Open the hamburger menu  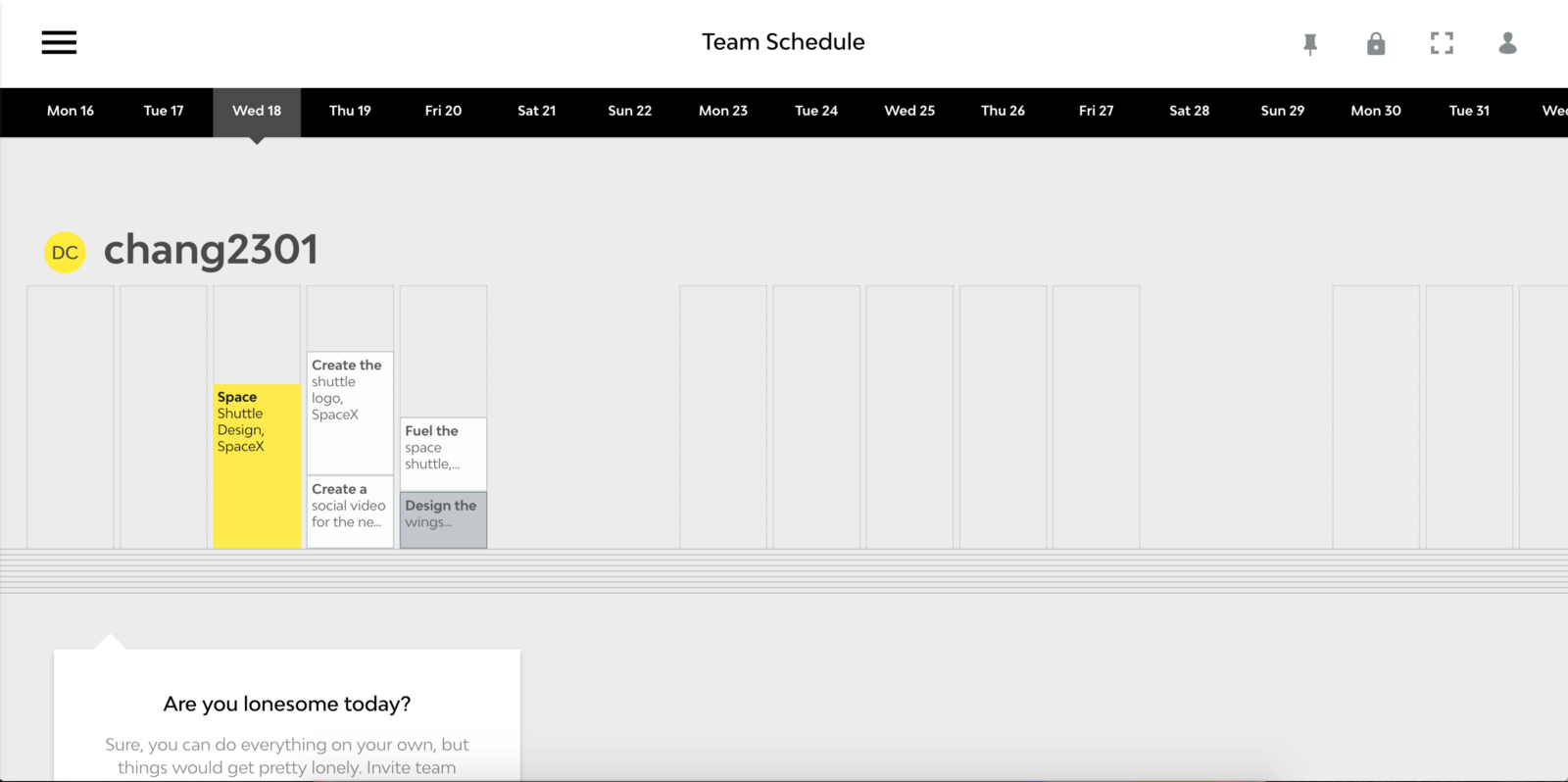(59, 42)
